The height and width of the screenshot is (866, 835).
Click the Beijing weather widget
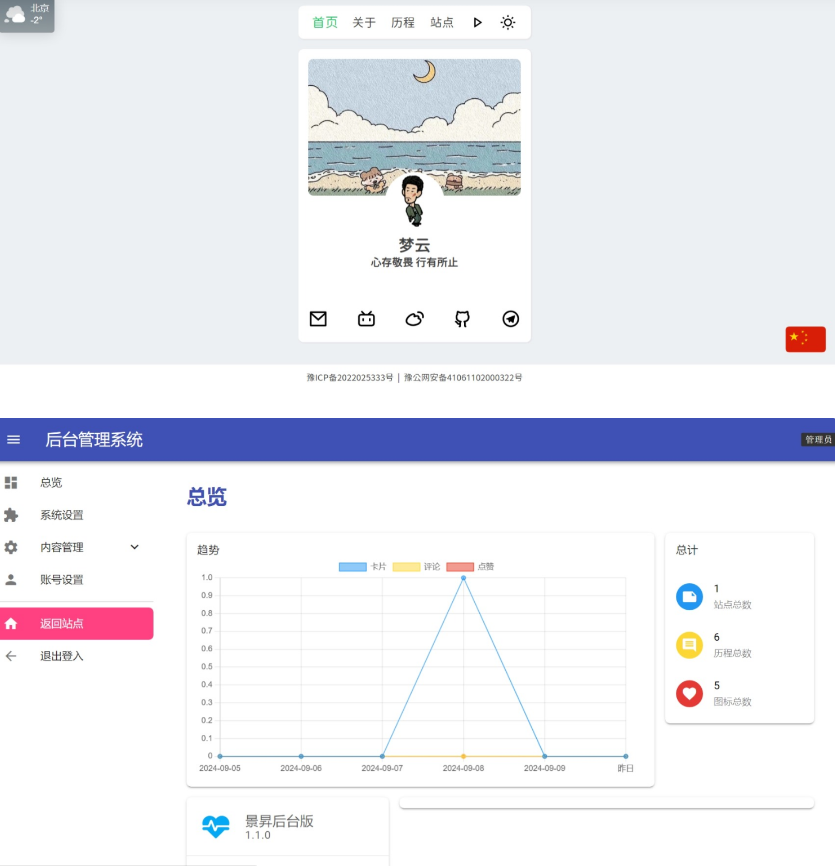(x=27, y=16)
